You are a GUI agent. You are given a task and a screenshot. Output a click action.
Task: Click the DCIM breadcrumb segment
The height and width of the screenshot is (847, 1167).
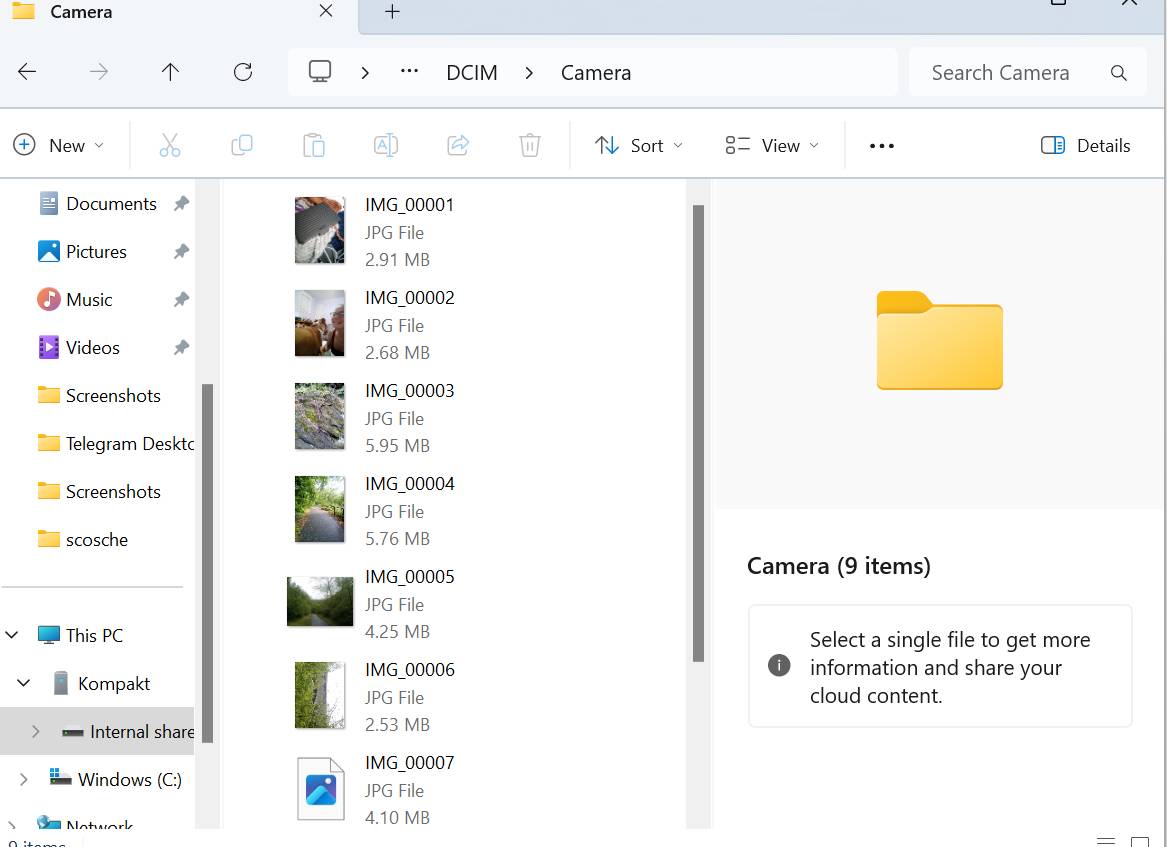click(x=472, y=73)
